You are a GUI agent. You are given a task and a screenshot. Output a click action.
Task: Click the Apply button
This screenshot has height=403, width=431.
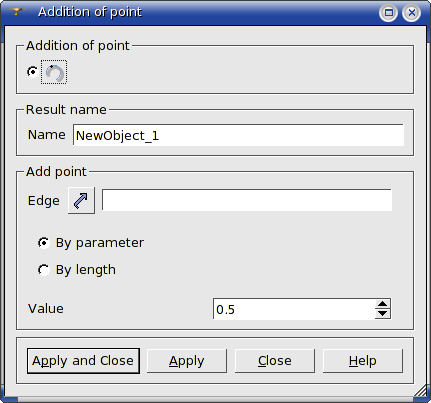[187, 361]
